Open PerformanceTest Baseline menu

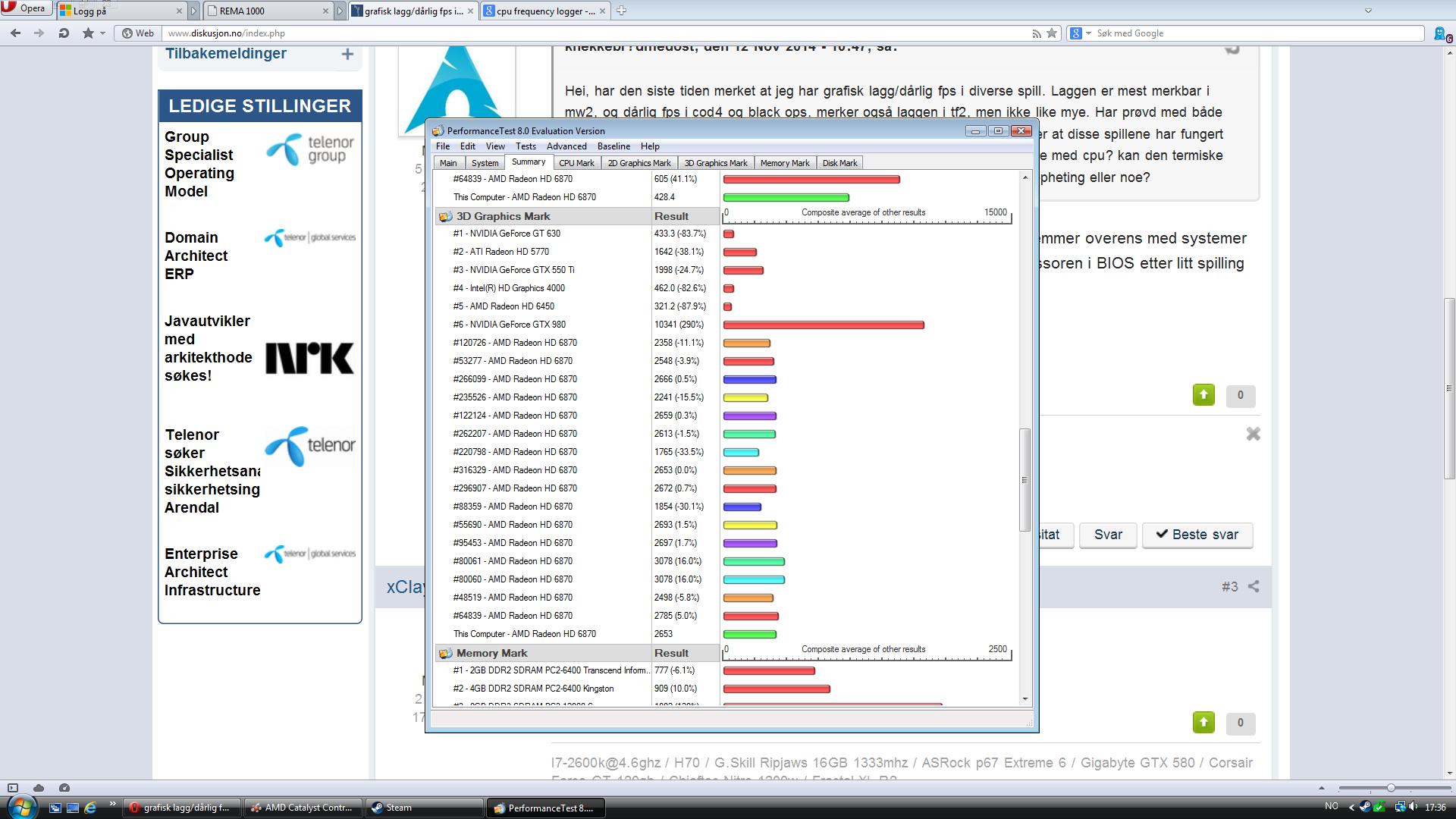(613, 146)
